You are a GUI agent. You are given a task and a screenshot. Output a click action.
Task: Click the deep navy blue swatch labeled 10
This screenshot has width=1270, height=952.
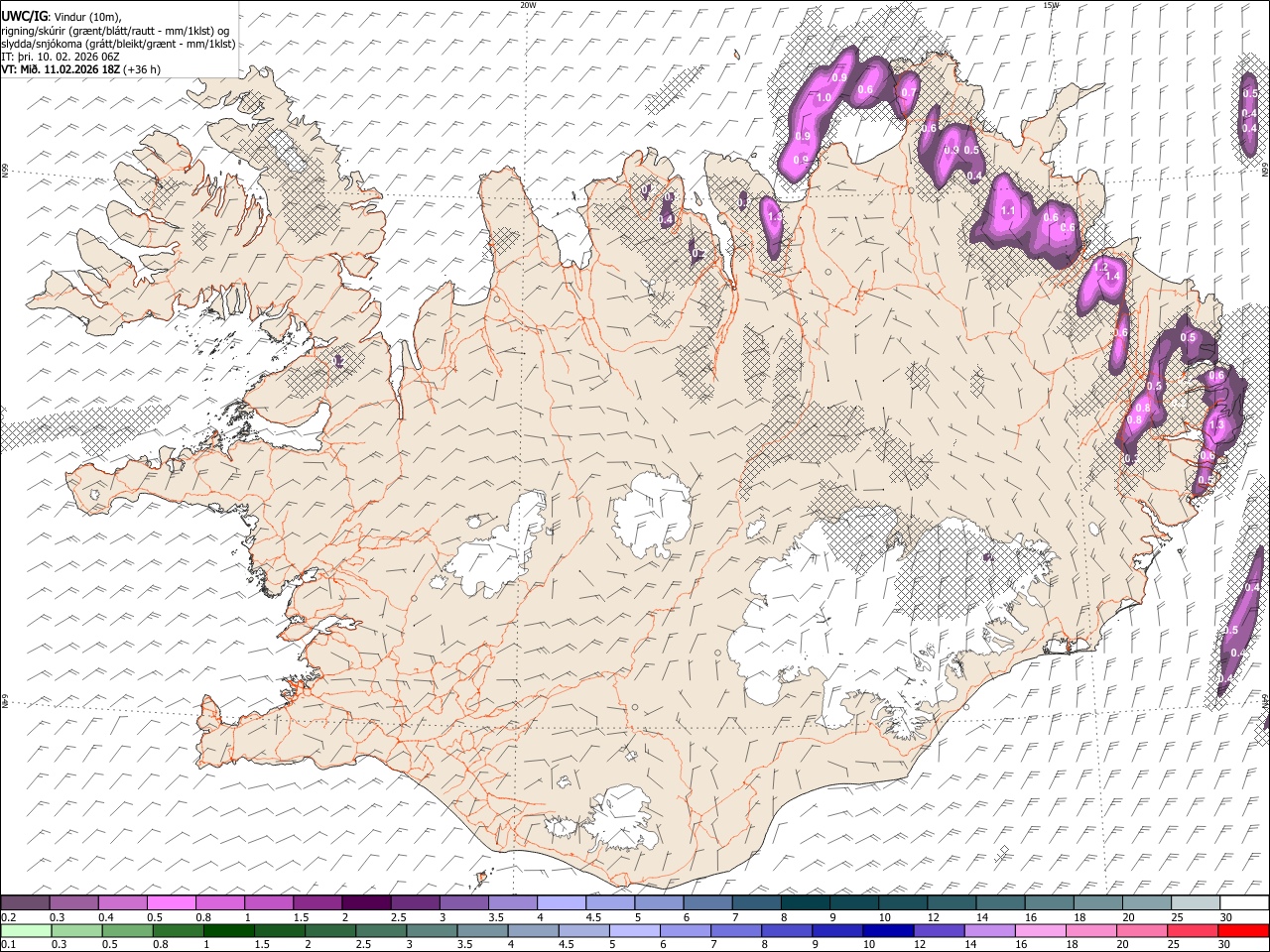[x=887, y=930]
